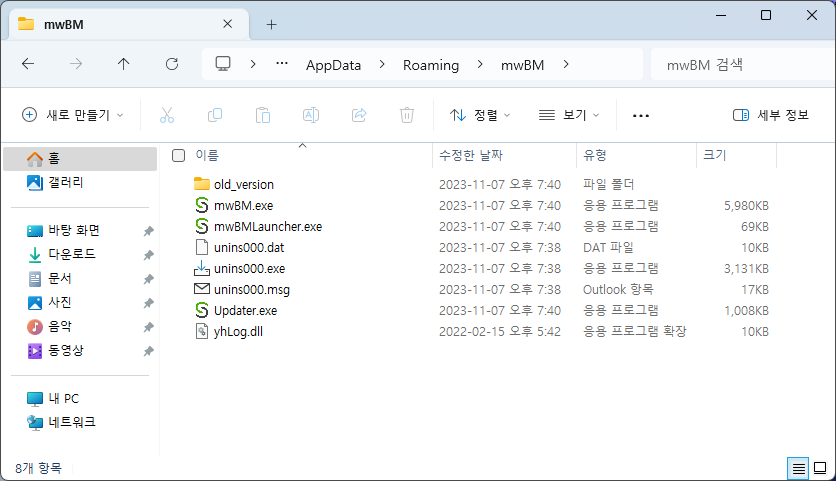Expand the chevron after the PC icon
Image resolution: width=836 pixels, height=481 pixels.
pos(253,65)
